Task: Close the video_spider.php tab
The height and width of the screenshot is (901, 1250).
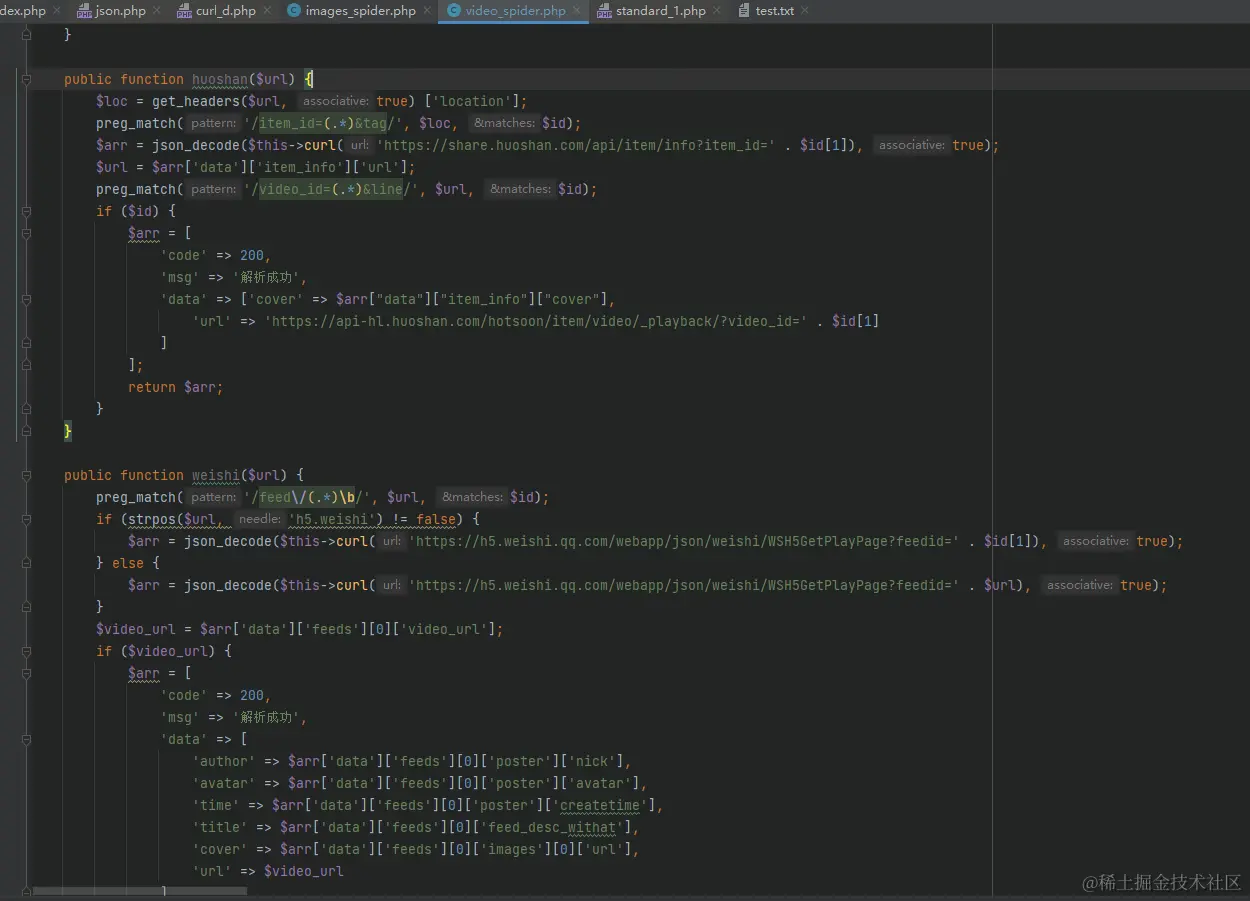Action: click(576, 11)
